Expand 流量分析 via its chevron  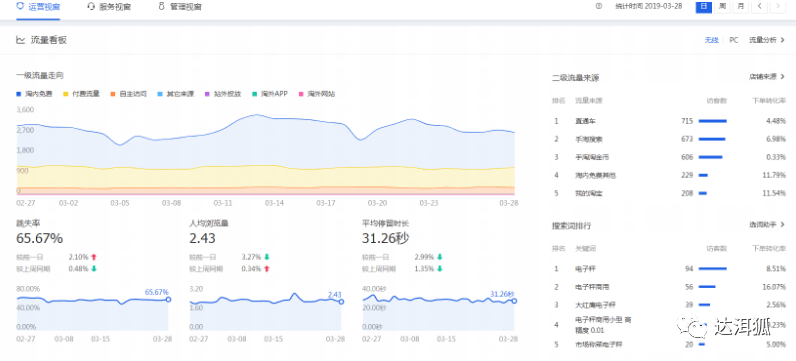(782, 40)
